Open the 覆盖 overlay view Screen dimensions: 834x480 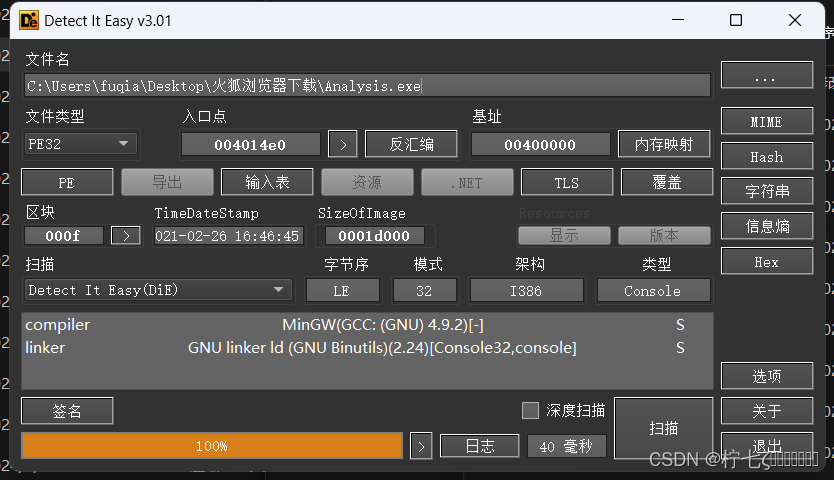667,182
